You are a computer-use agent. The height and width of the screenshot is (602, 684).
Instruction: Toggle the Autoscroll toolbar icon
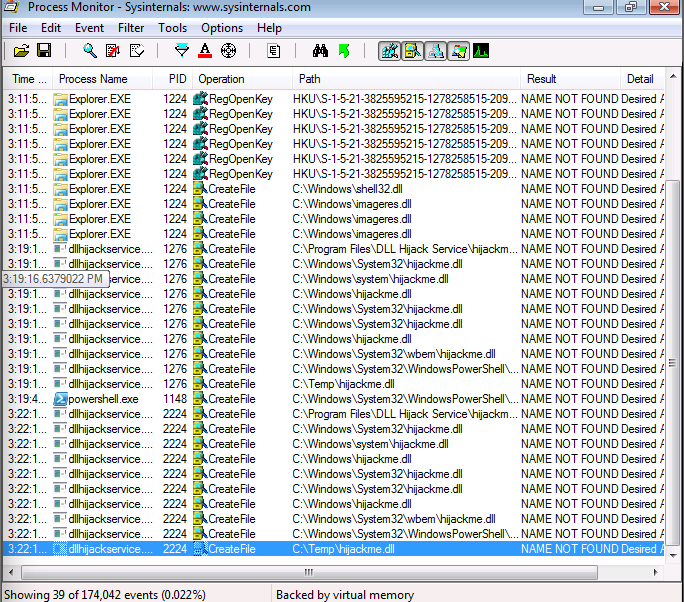[113, 51]
